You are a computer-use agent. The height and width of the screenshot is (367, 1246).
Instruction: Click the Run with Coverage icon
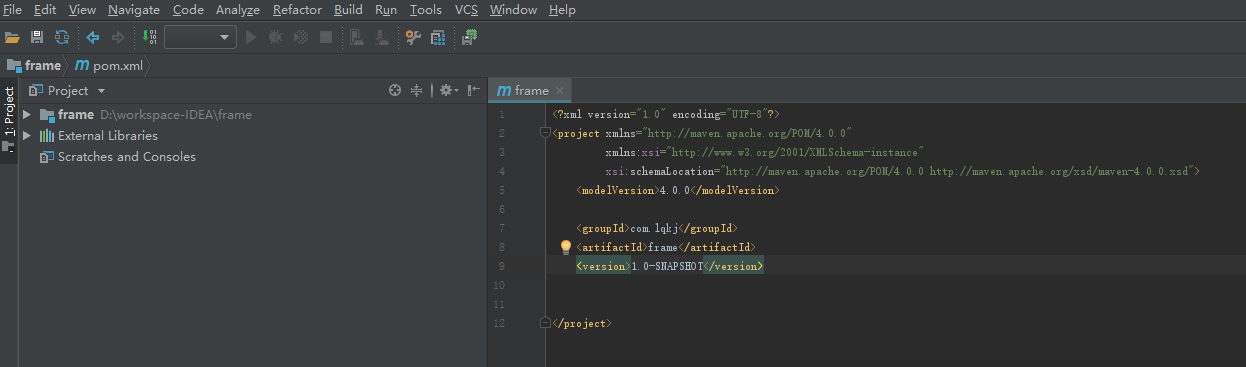(x=300, y=37)
